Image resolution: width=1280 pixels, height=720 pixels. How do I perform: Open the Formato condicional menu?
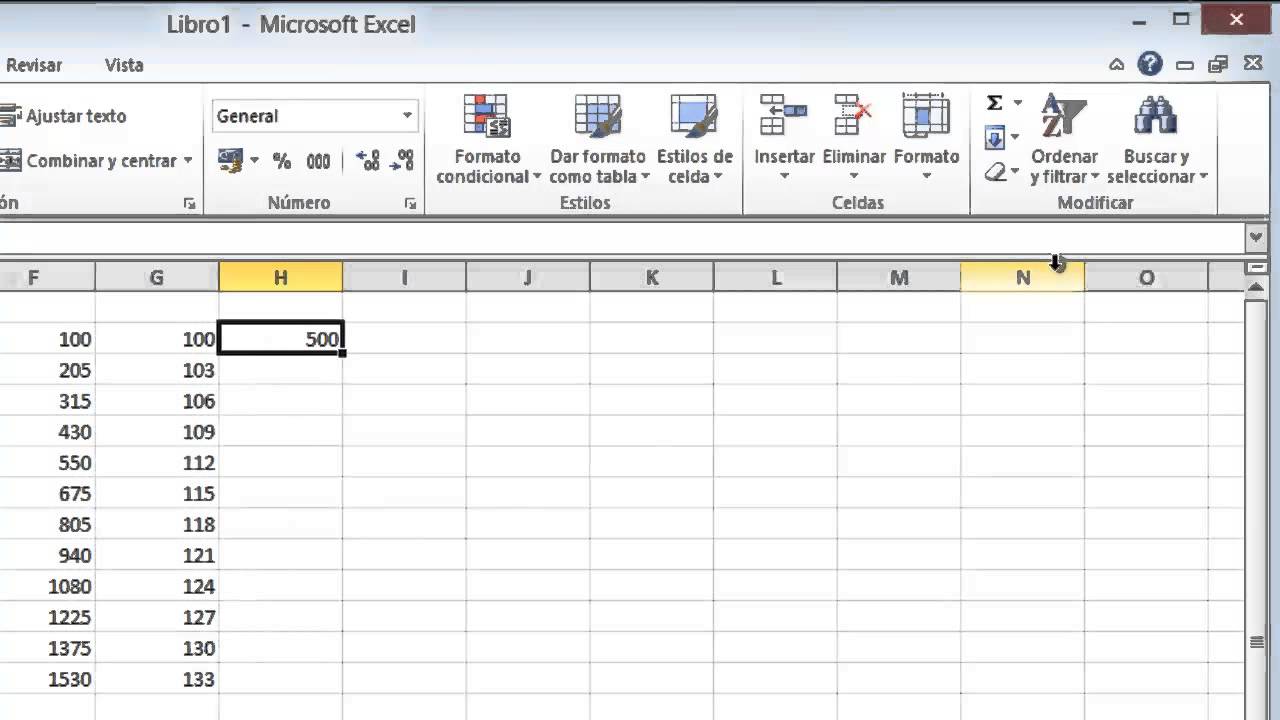[488, 140]
